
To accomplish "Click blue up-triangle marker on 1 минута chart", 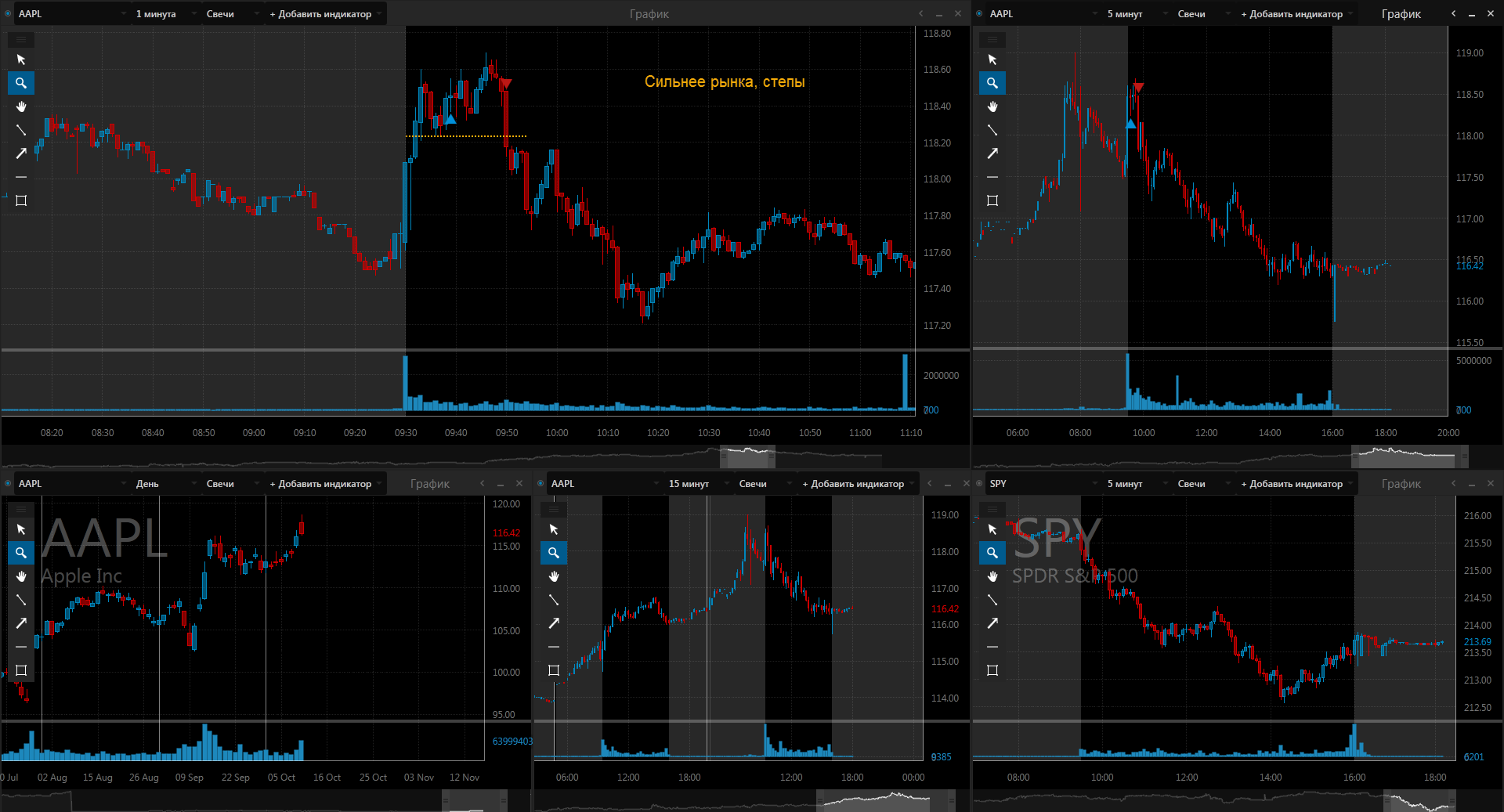I will tap(450, 119).
